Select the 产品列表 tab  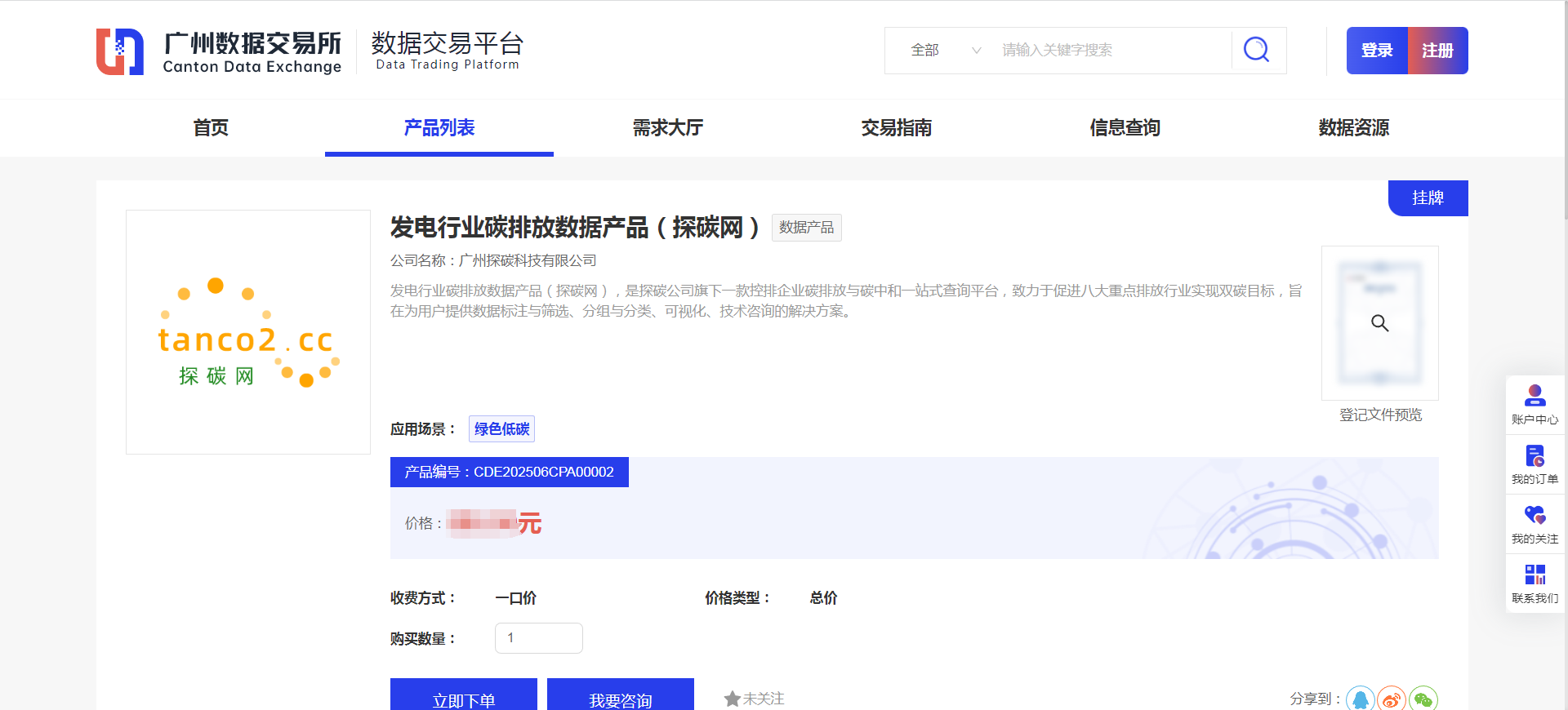tap(439, 128)
